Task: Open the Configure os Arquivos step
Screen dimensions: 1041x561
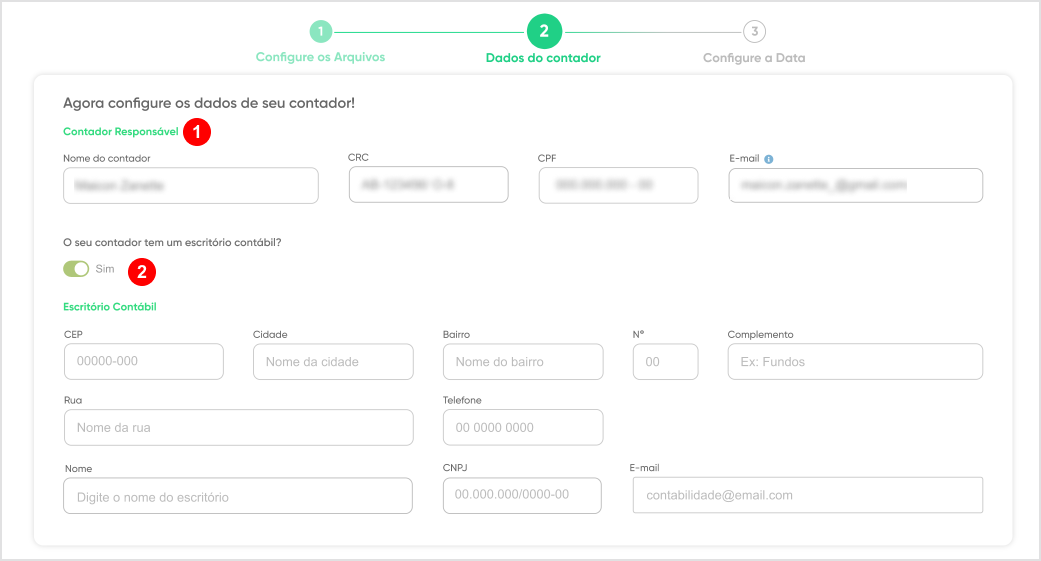Action: (x=321, y=57)
